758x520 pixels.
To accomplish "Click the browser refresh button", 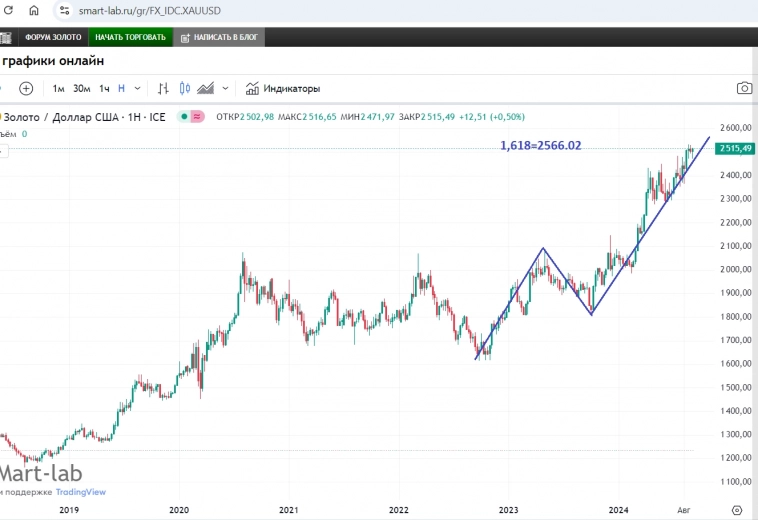I will (x=8, y=11).
